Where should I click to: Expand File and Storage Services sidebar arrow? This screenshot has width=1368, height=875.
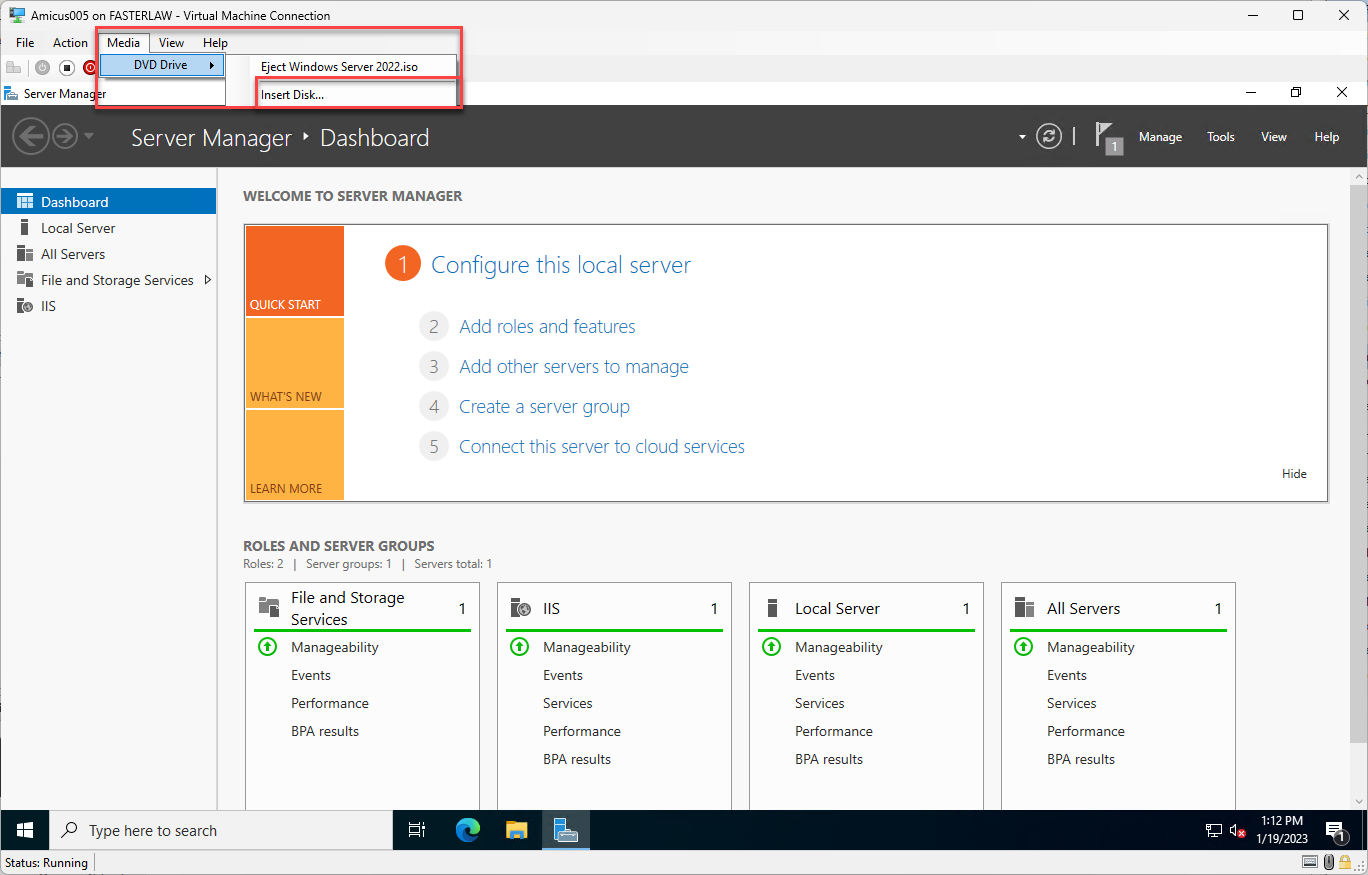coord(208,280)
